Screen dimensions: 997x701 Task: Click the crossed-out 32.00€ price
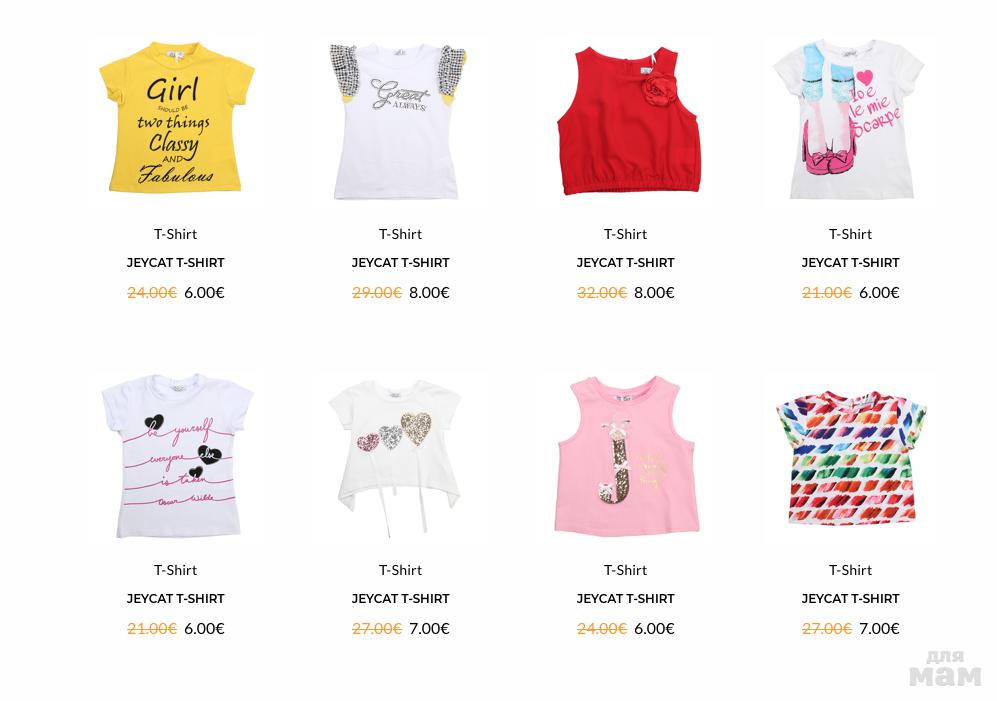602,293
